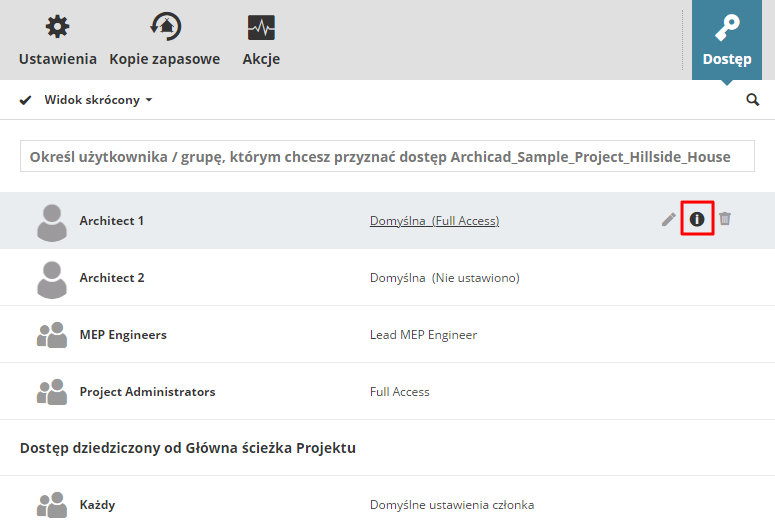
Task: Open the Ustawienia gear icon
Action: click(57, 28)
